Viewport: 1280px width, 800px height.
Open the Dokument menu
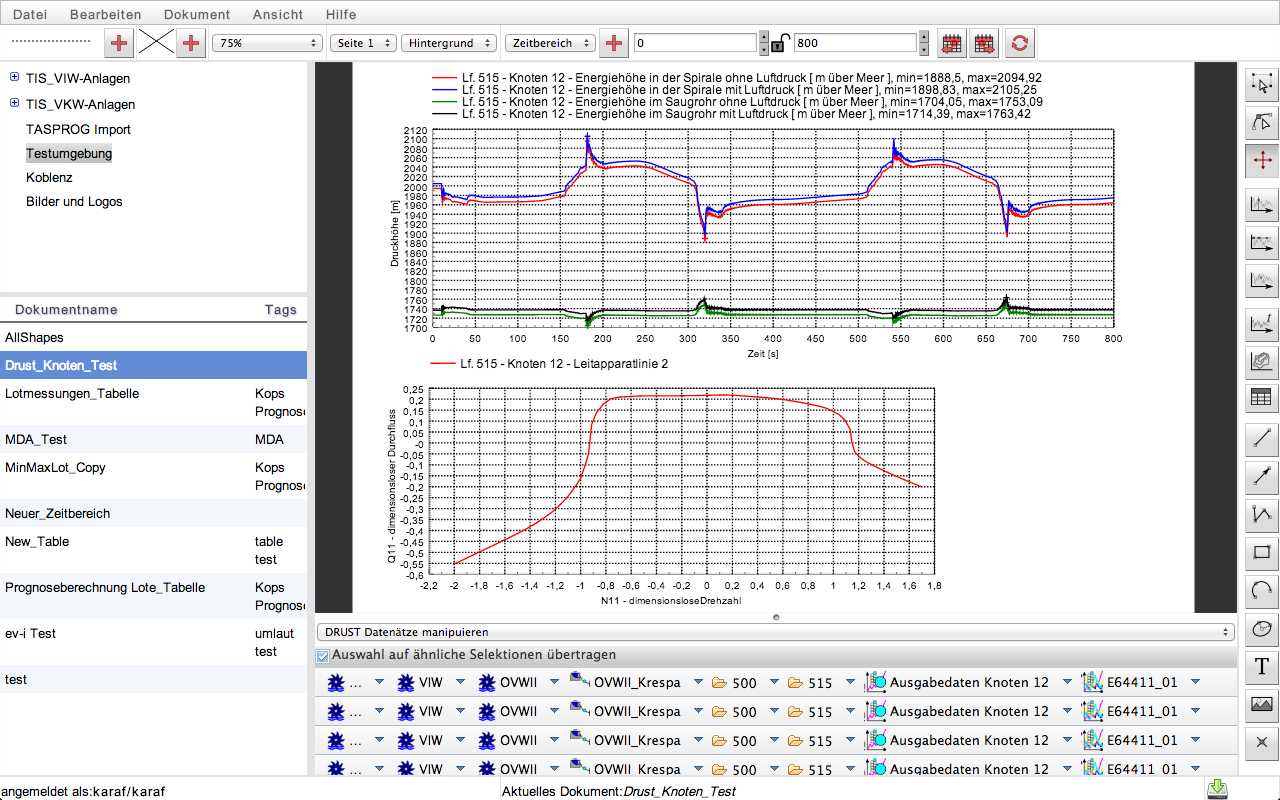click(x=196, y=14)
